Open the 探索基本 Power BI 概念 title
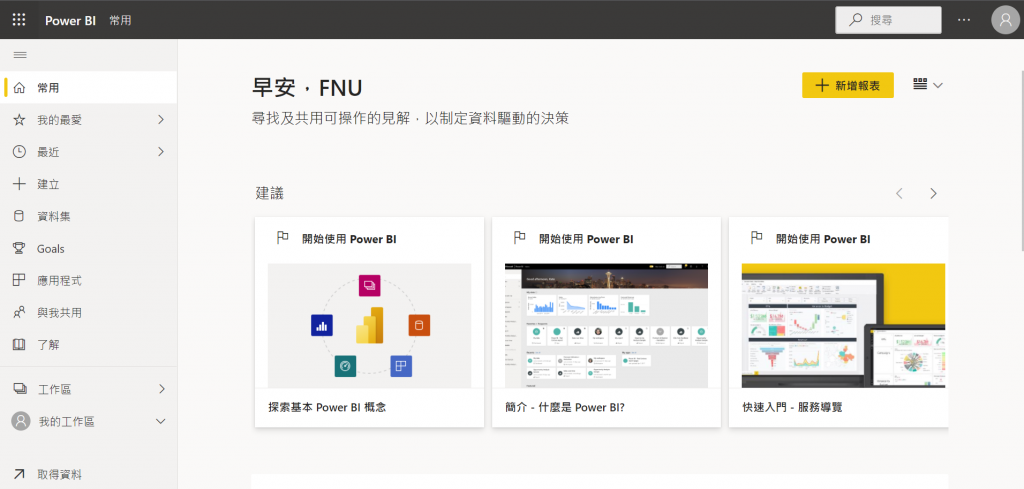The height and width of the screenshot is (489, 1024). tap(327, 407)
